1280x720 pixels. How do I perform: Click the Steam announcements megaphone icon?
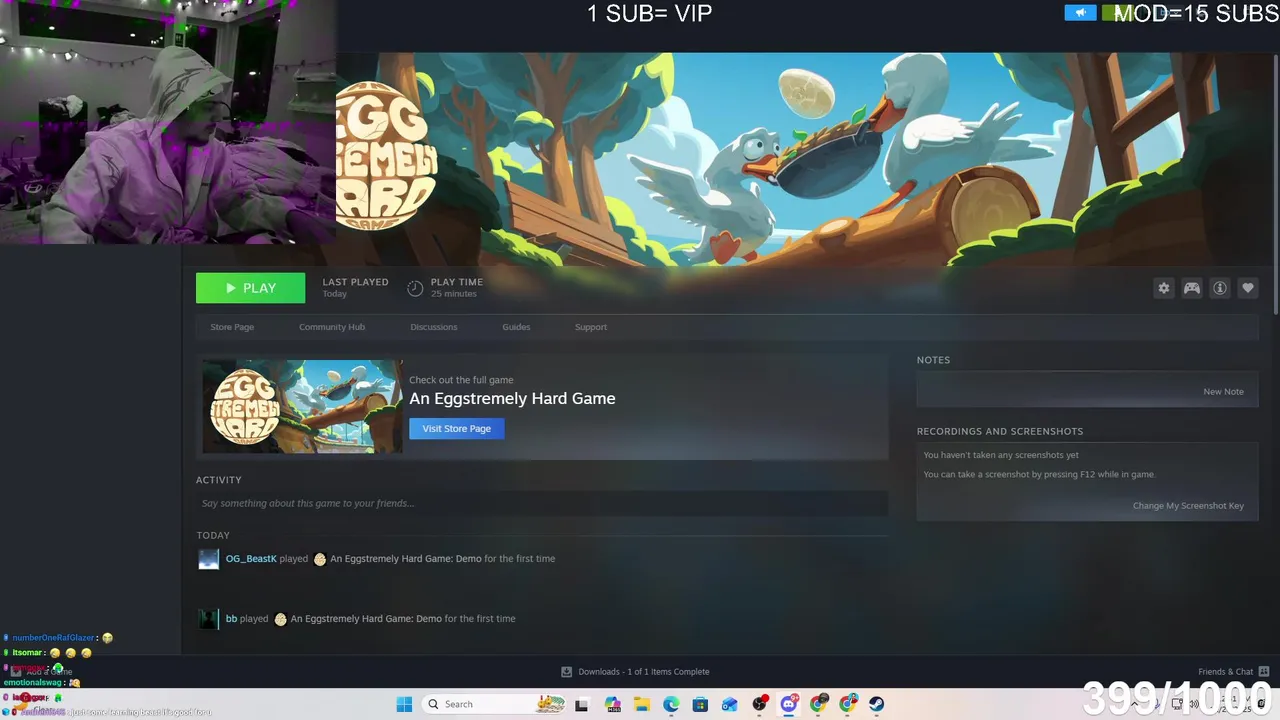tap(1080, 13)
